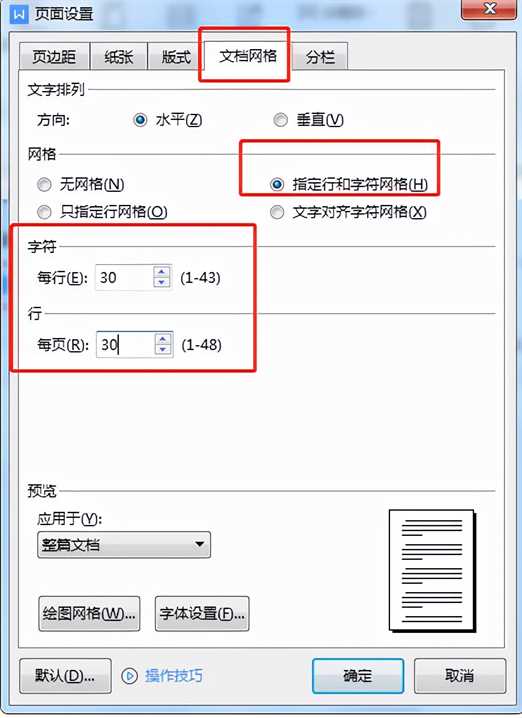Select 水平 text direction

(140, 120)
